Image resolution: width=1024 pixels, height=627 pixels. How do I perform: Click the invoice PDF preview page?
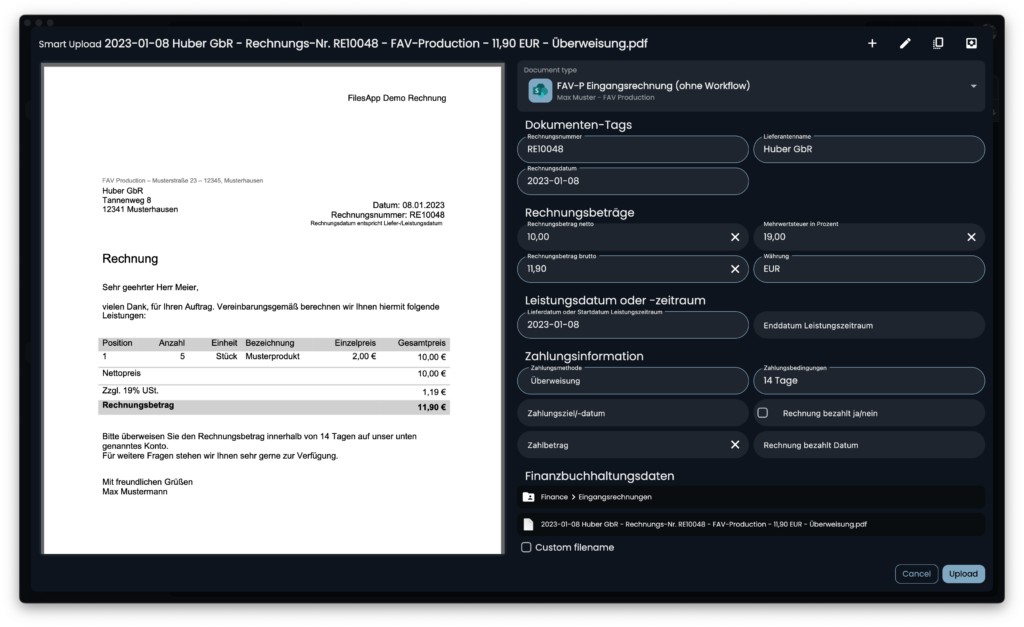[272, 310]
